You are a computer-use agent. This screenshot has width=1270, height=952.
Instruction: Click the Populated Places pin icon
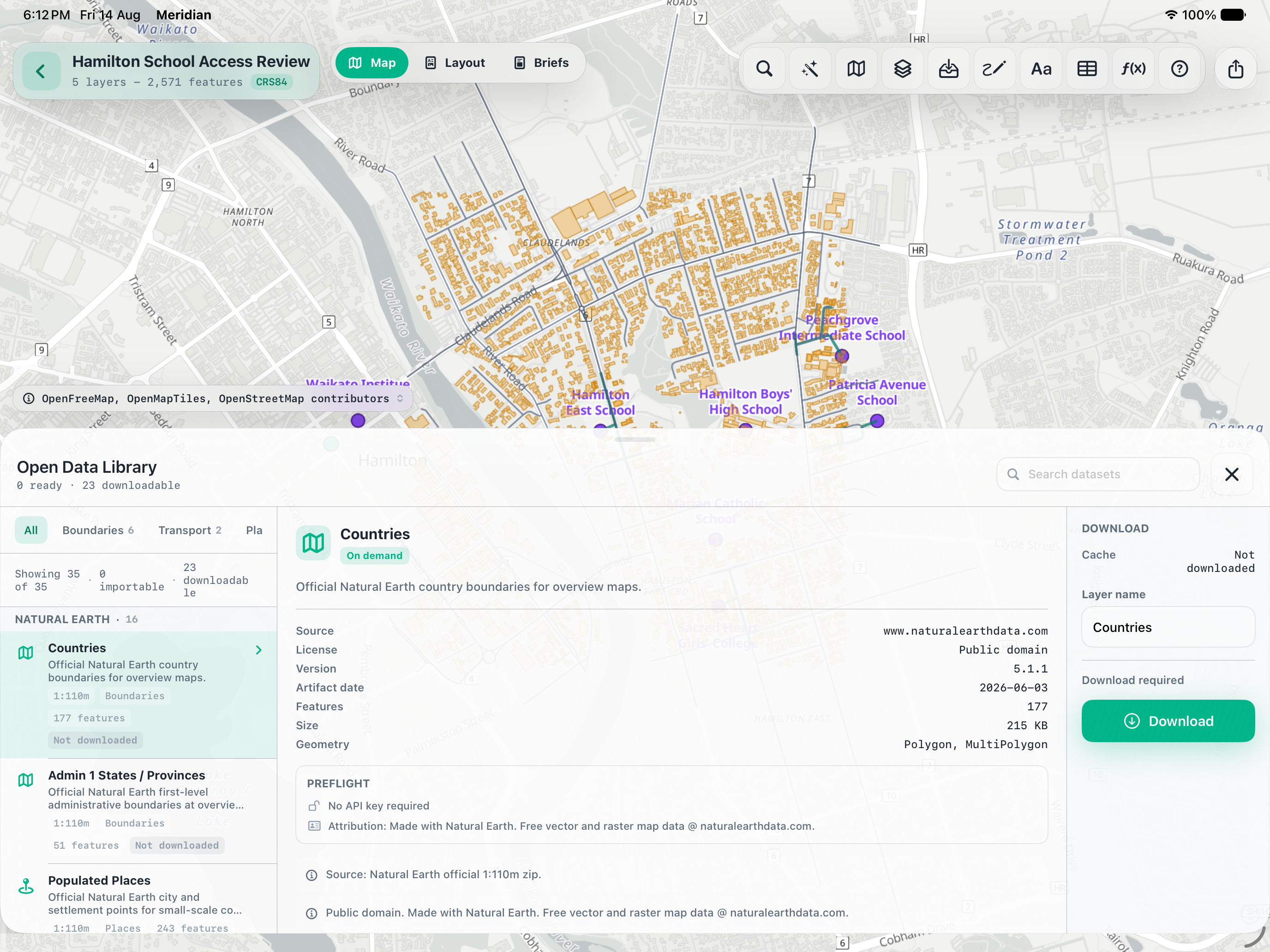point(26,886)
